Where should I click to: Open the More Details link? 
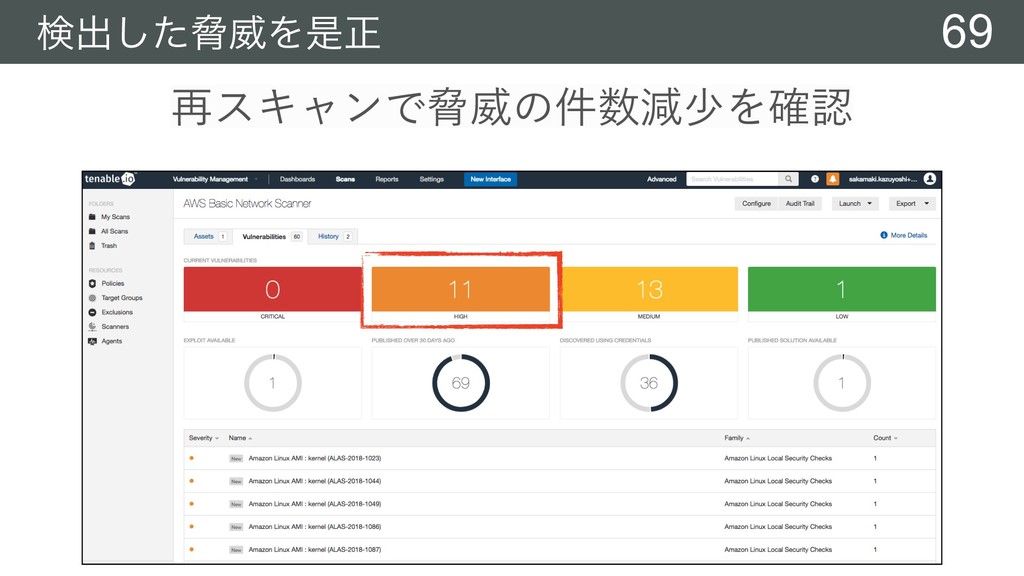(x=908, y=235)
